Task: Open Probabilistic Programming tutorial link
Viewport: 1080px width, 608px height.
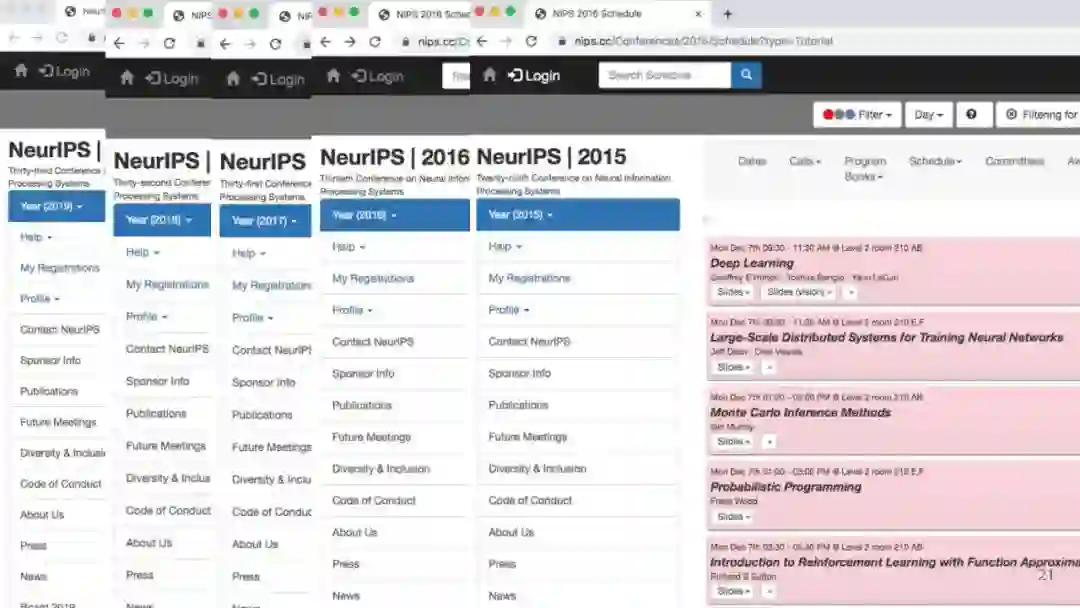Action: point(785,487)
